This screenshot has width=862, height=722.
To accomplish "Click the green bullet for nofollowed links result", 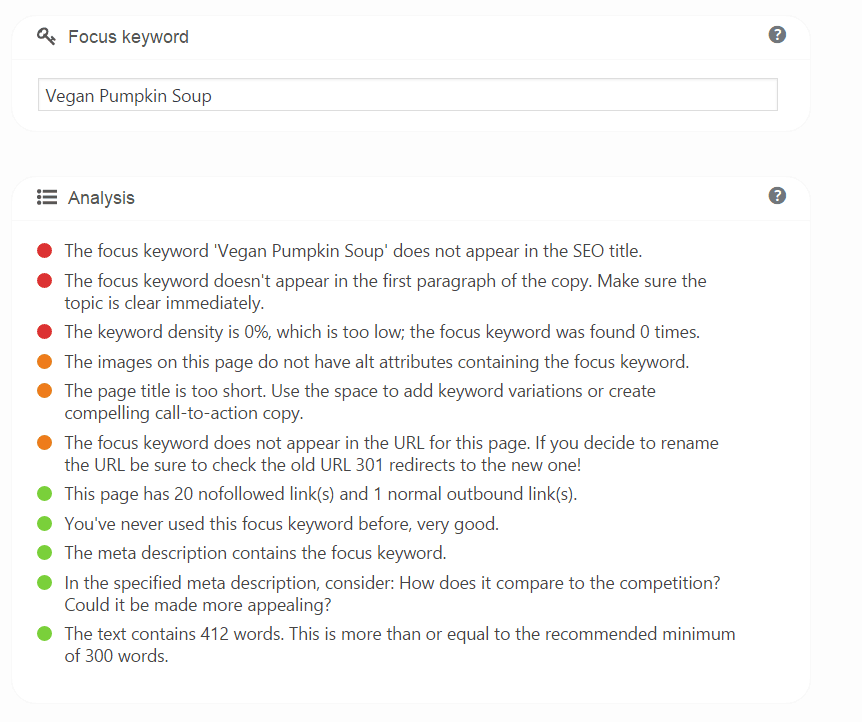I will (44, 493).
